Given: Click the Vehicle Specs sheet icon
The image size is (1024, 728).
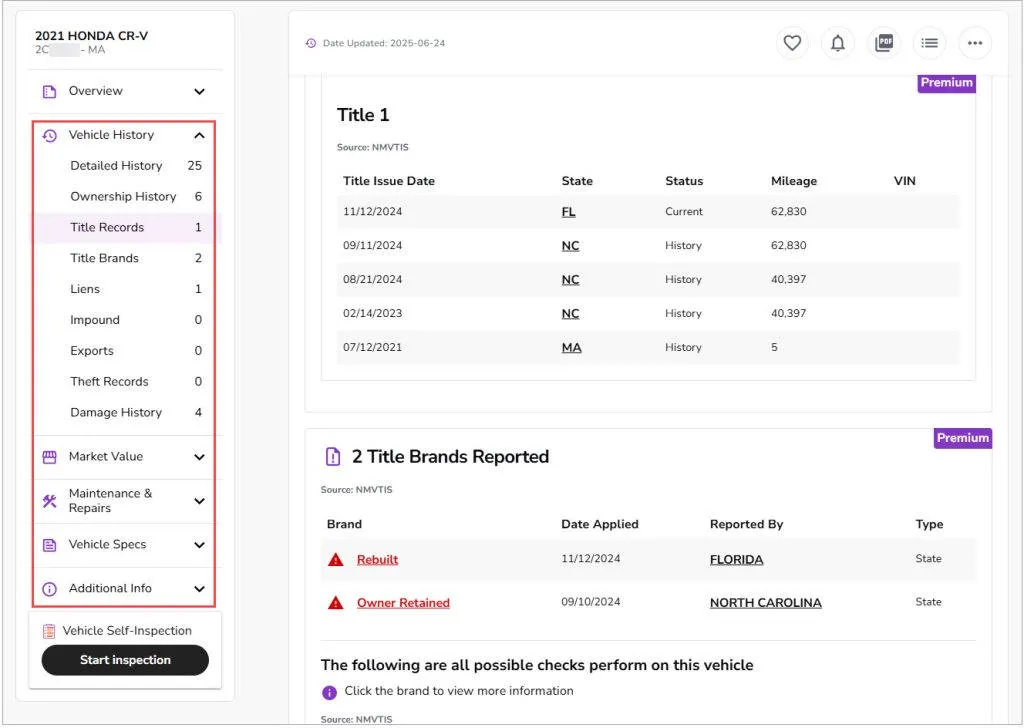Looking at the screenshot, I should click(50, 545).
